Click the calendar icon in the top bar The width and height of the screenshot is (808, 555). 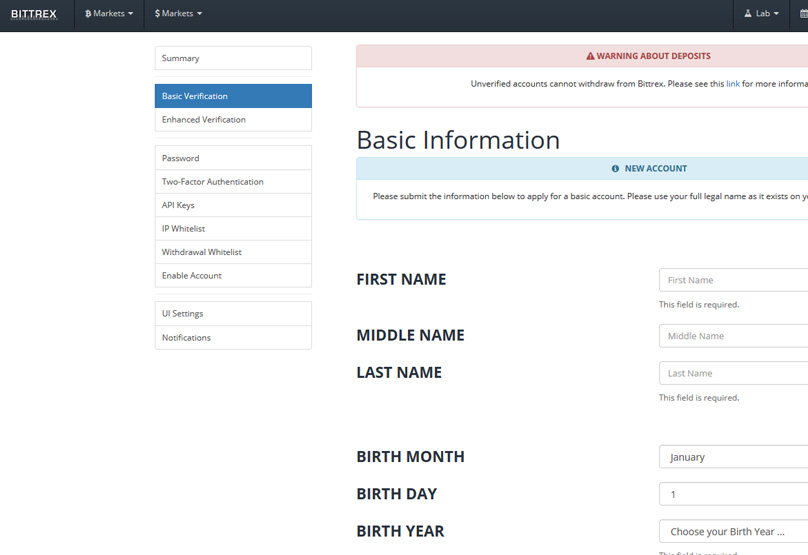pyautogui.click(x=804, y=13)
